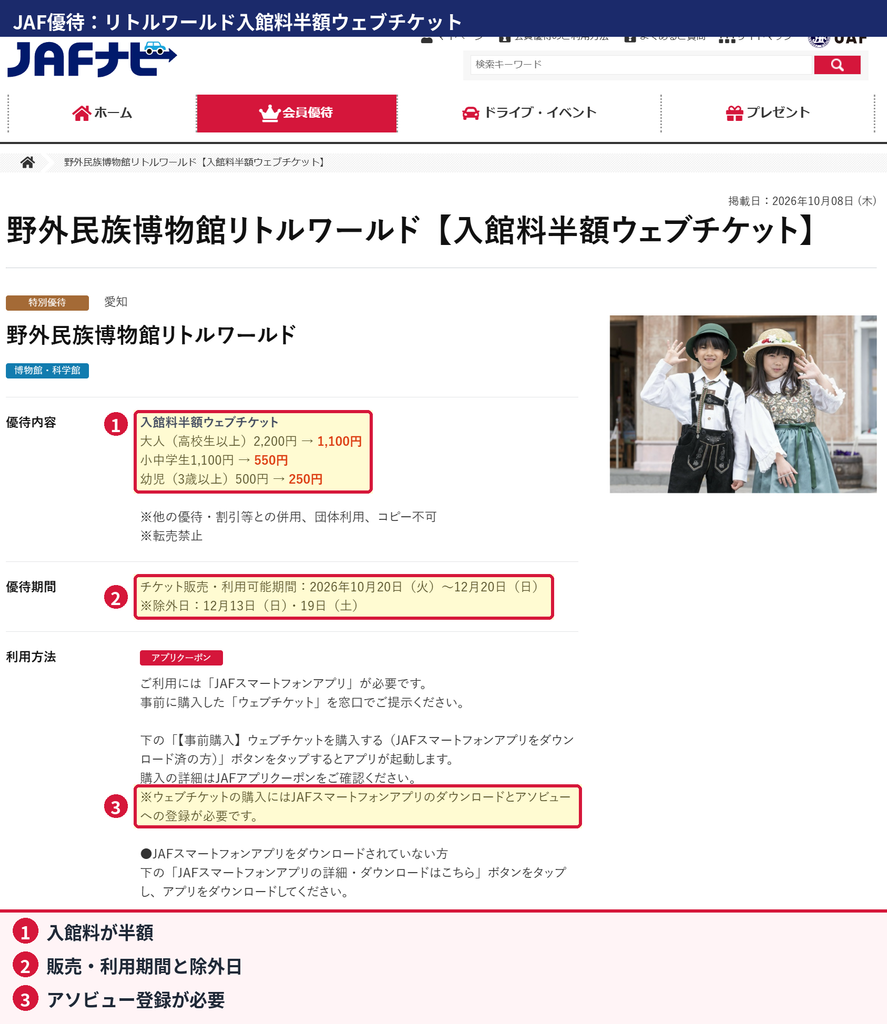
Task: Click the ※除外日:12月13日 line
Action: point(249,606)
